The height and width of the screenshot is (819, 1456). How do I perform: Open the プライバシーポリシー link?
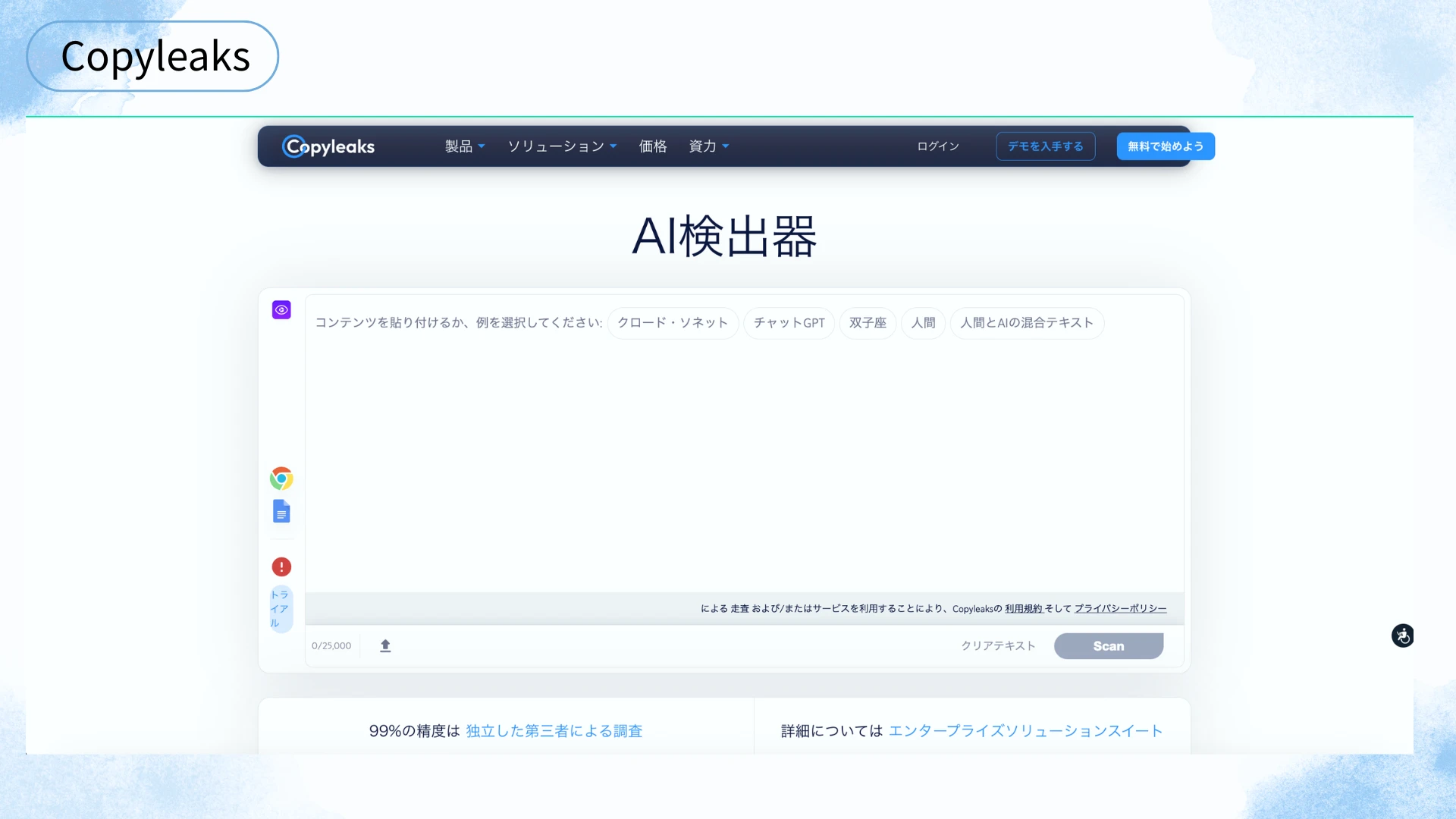[1120, 608]
